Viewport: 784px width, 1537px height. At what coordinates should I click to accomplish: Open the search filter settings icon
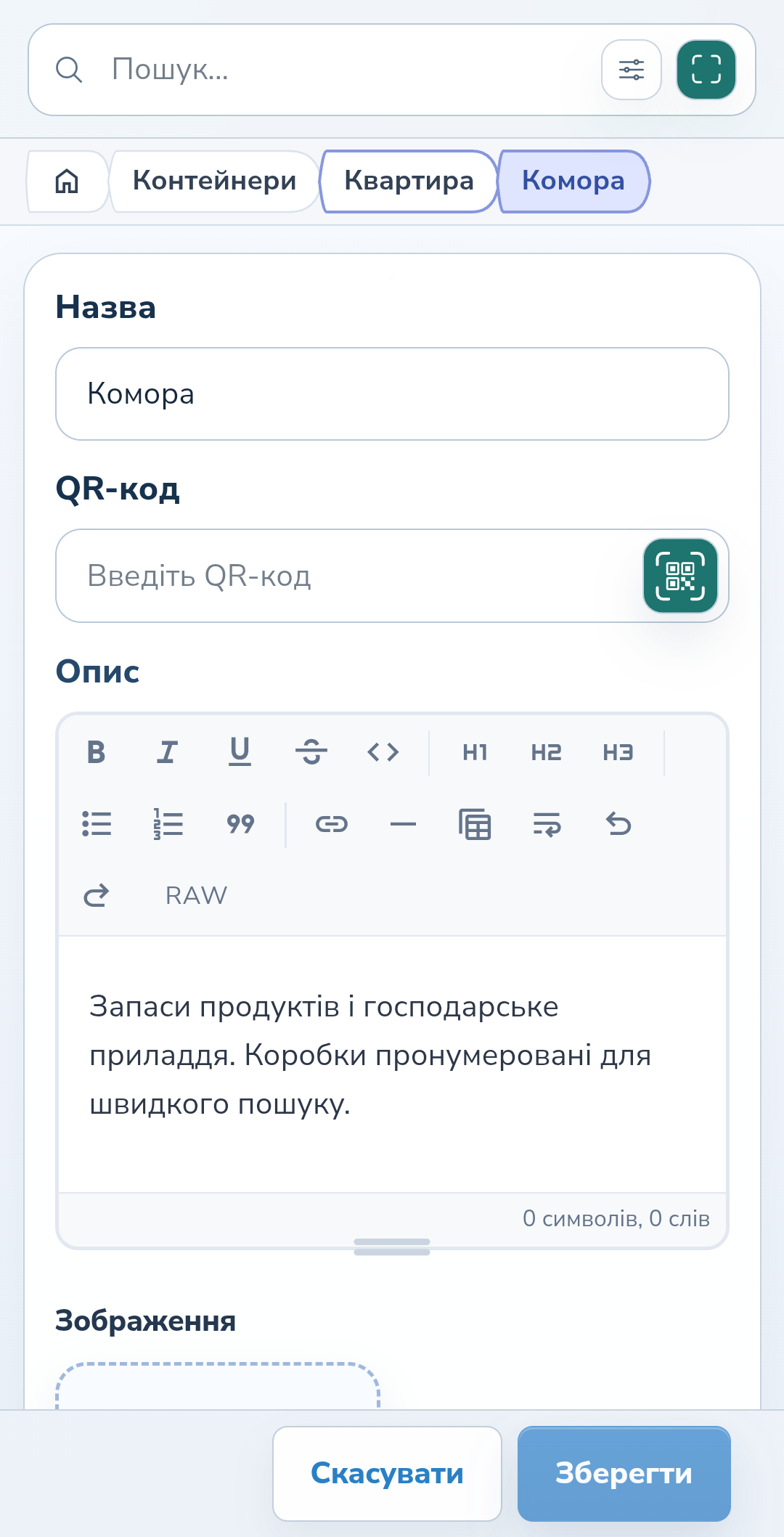pyautogui.click(x=631, y=70)
